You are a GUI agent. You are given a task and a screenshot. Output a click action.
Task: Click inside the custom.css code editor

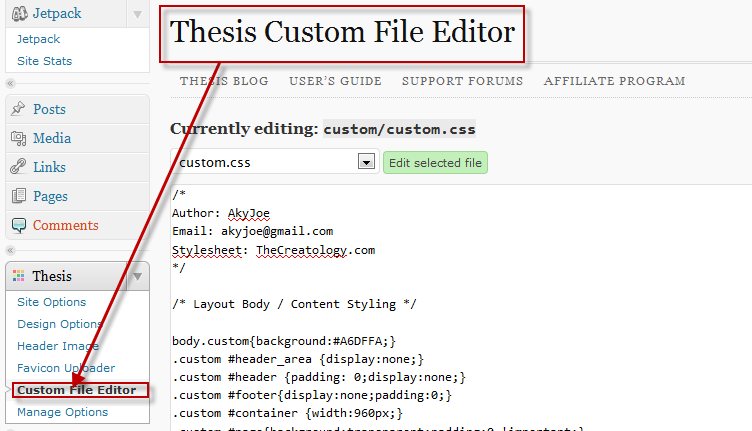pos(460,308)
